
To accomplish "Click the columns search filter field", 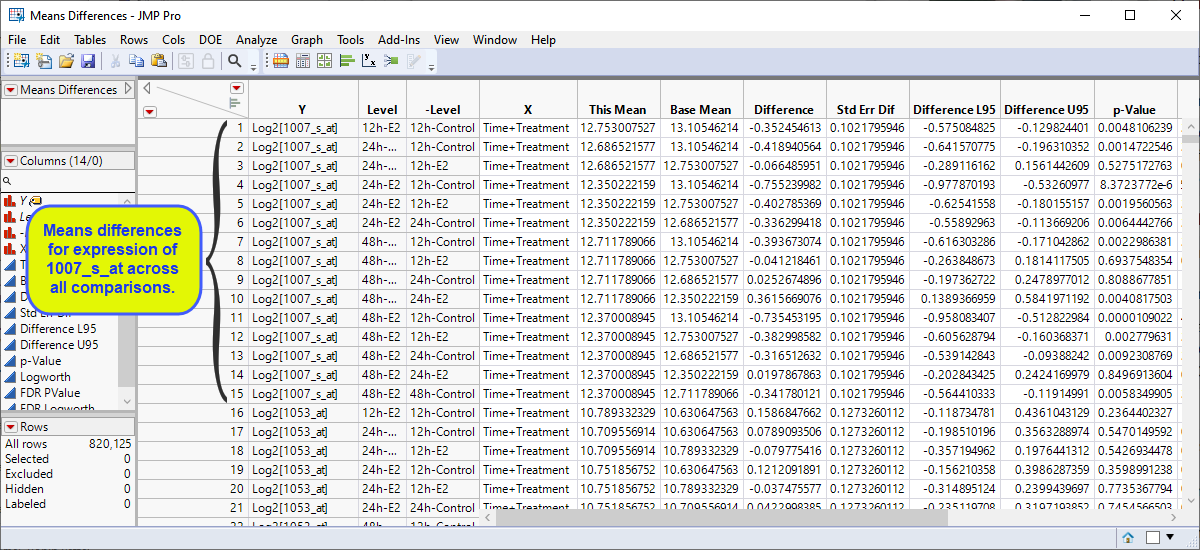I will point(65,181).
